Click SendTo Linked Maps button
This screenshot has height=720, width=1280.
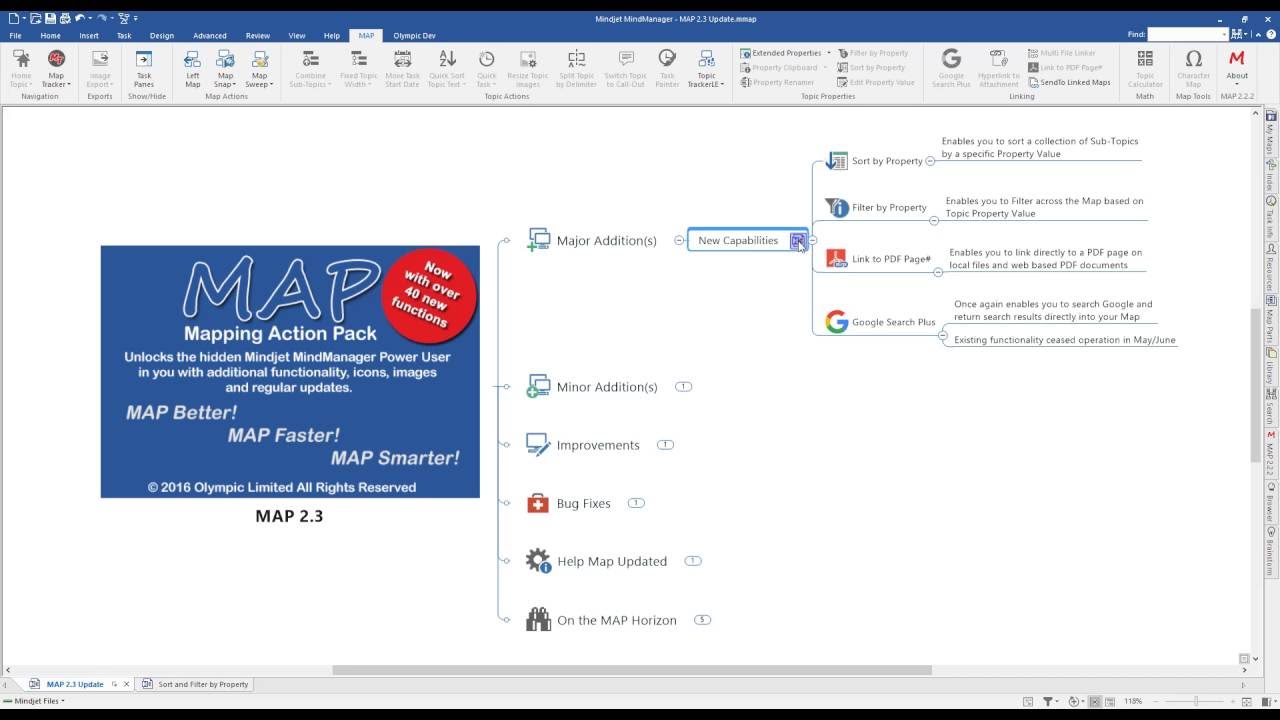1069,82
